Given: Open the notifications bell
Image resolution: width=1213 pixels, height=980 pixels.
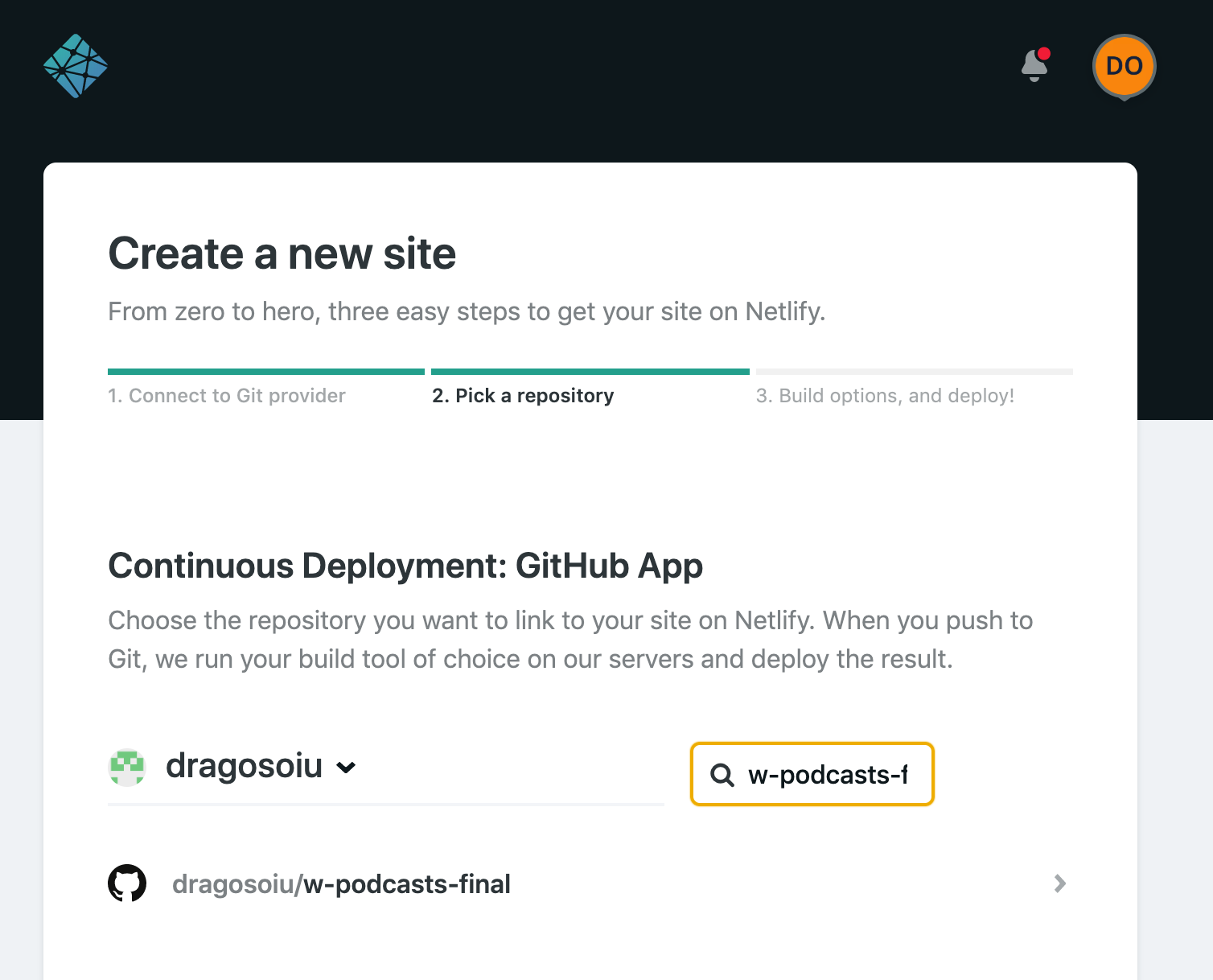Looking at the screenshot, I should [1034, 65].
